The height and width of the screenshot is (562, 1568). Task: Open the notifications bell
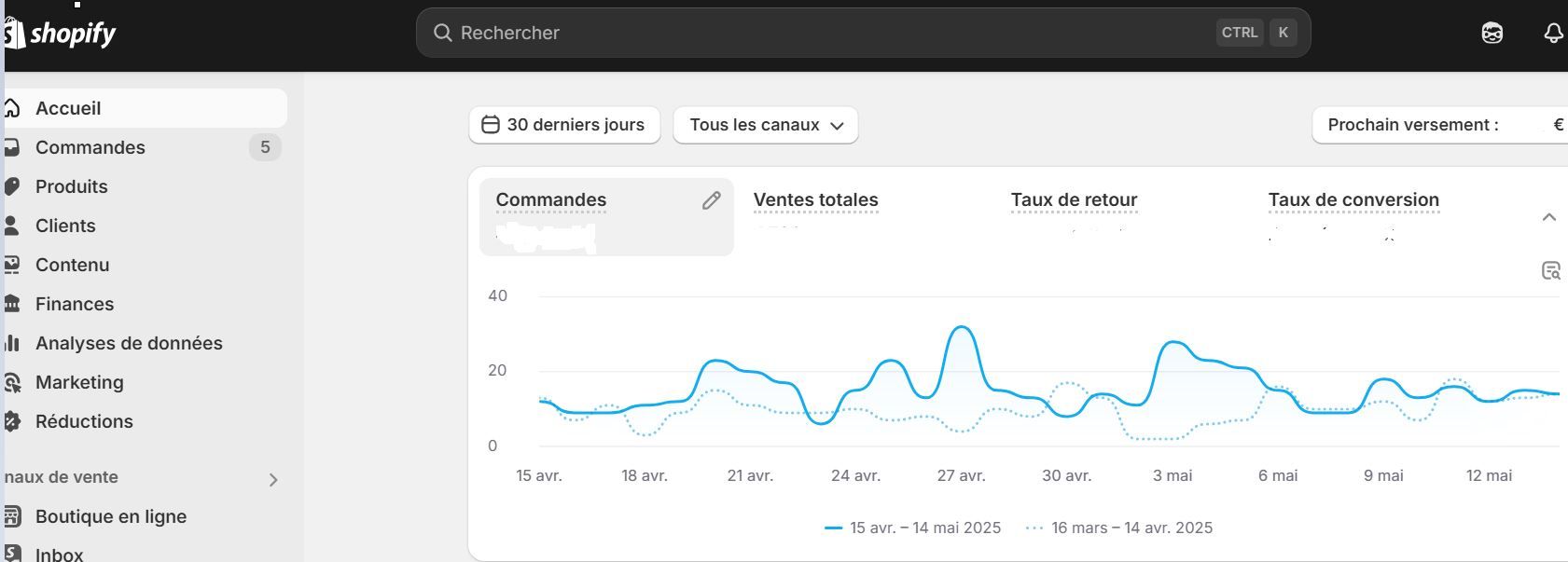1553,34
